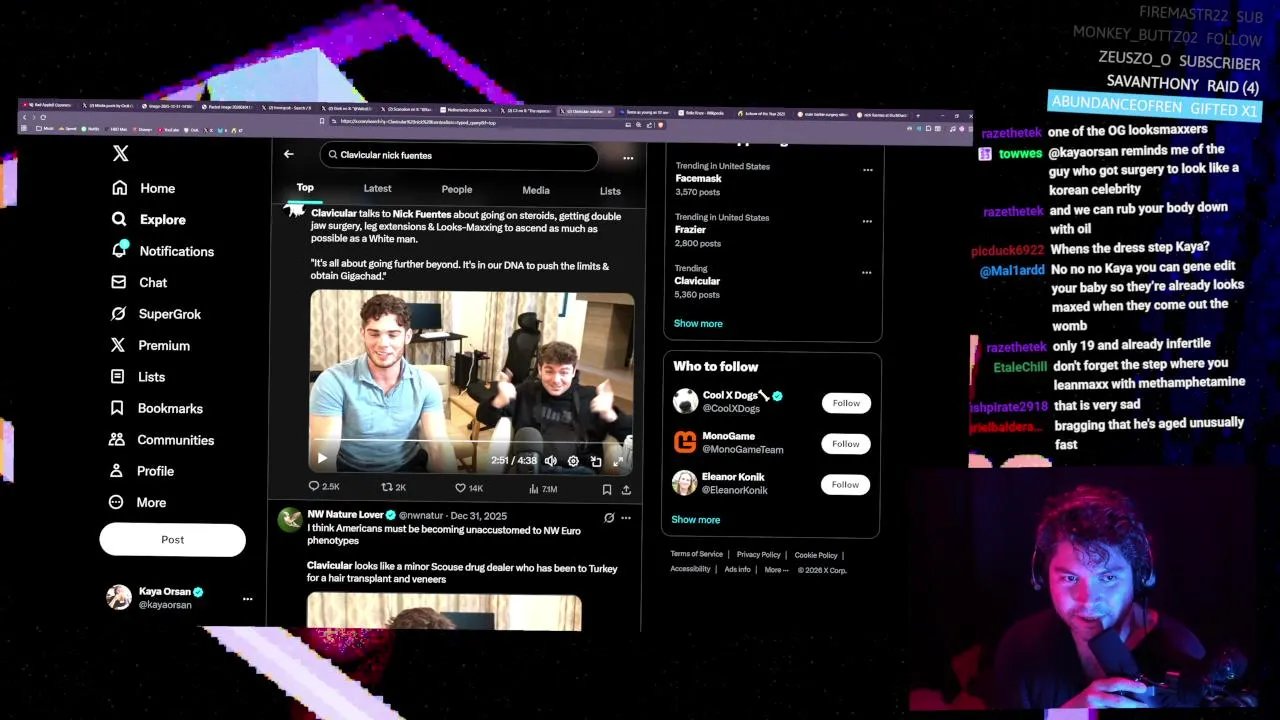Click the search field 'Clavicular nick fuentes'
Viewport: 1280px width, 720px height.
460,156
